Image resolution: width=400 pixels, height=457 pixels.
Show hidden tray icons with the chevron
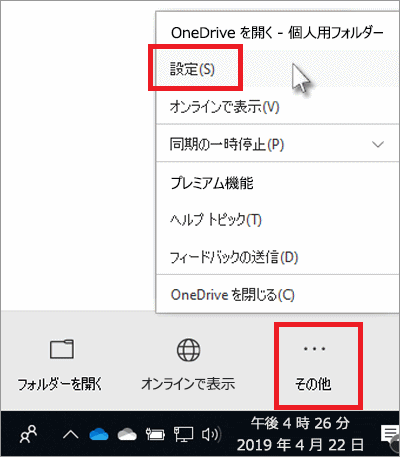pos(71,435)
